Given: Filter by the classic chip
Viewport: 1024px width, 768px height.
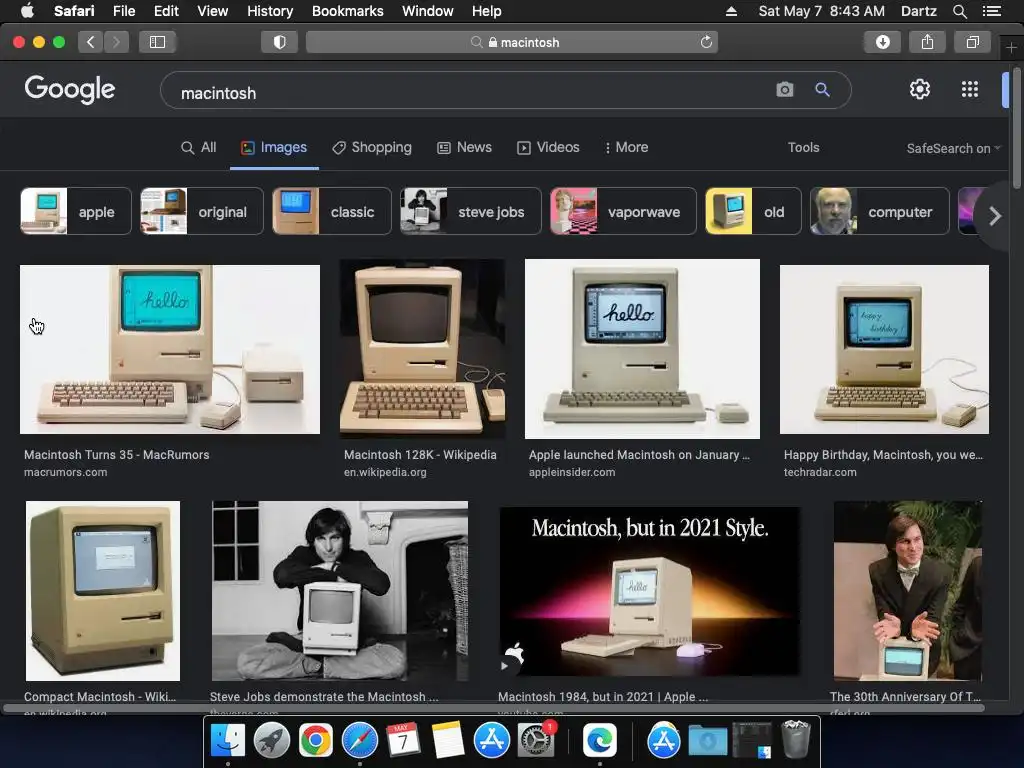Looking at the screenshot, I should 332,211.
